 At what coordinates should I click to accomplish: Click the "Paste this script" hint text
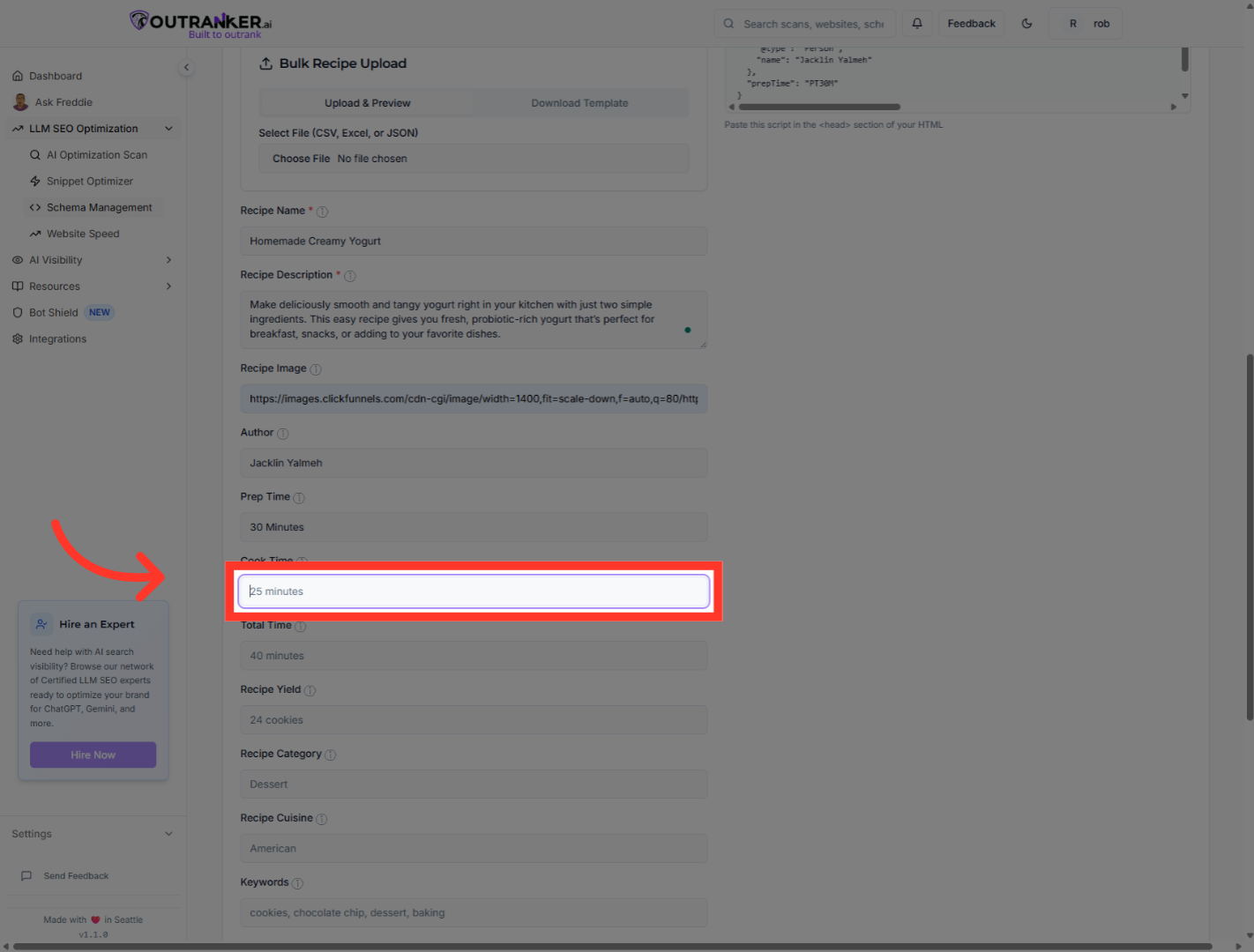(833, 125)
